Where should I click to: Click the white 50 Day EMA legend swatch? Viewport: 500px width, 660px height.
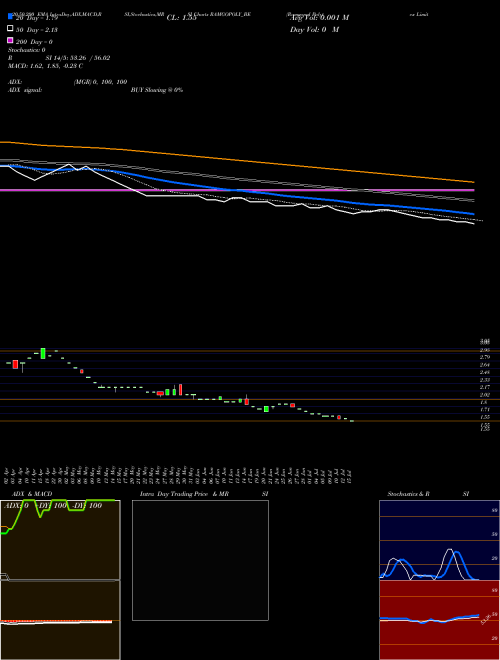point(10,29)
